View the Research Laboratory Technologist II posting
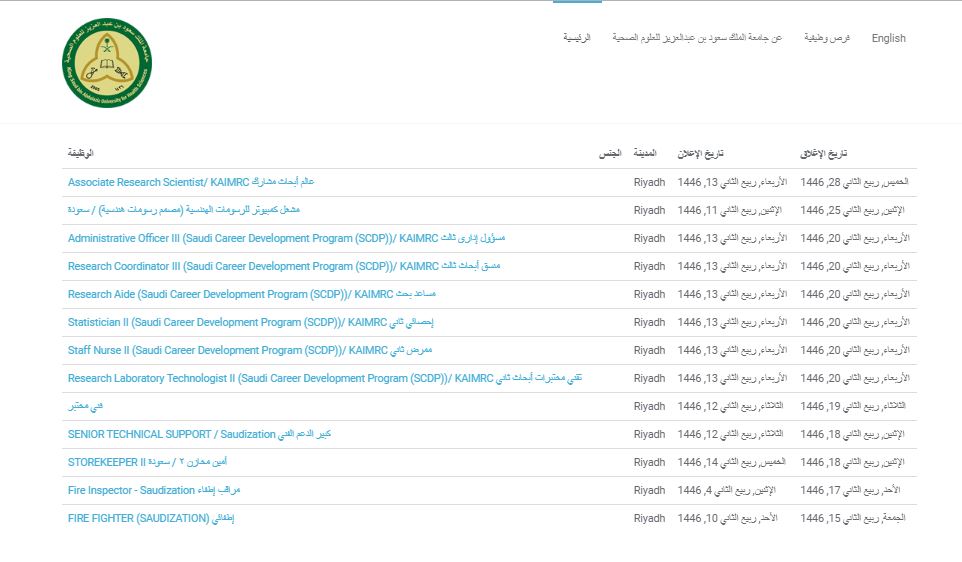Viewport: 962px width, 562px height. point(324,378)
